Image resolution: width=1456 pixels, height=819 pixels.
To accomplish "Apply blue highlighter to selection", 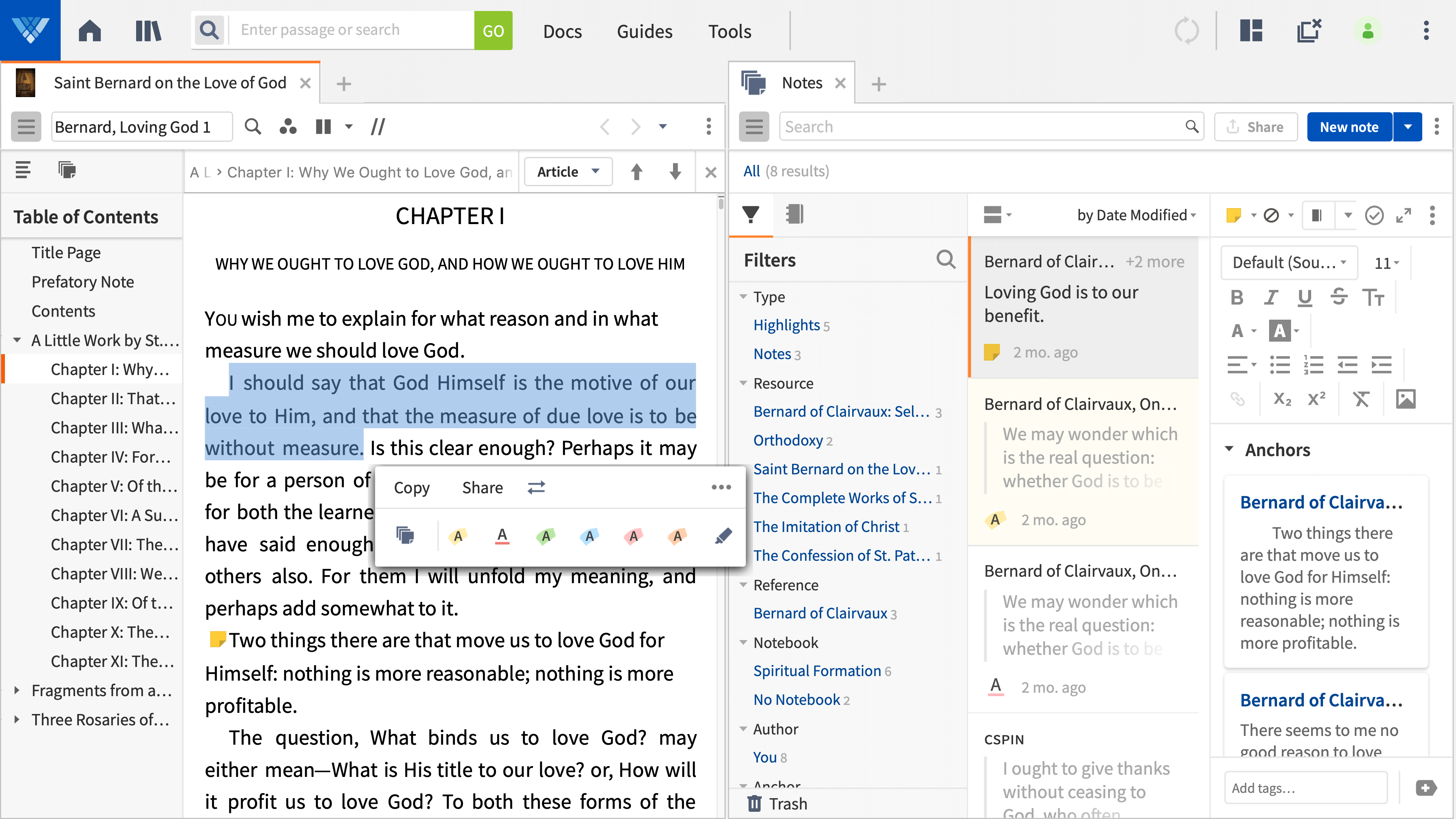I will click(x=589, y=535).
